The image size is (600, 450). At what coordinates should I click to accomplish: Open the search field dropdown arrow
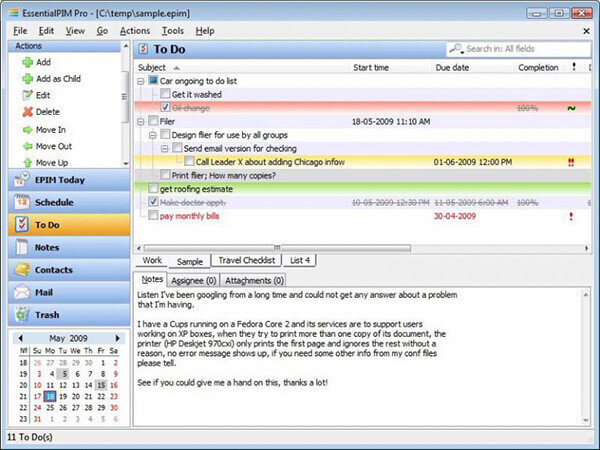tap(462, 51)
